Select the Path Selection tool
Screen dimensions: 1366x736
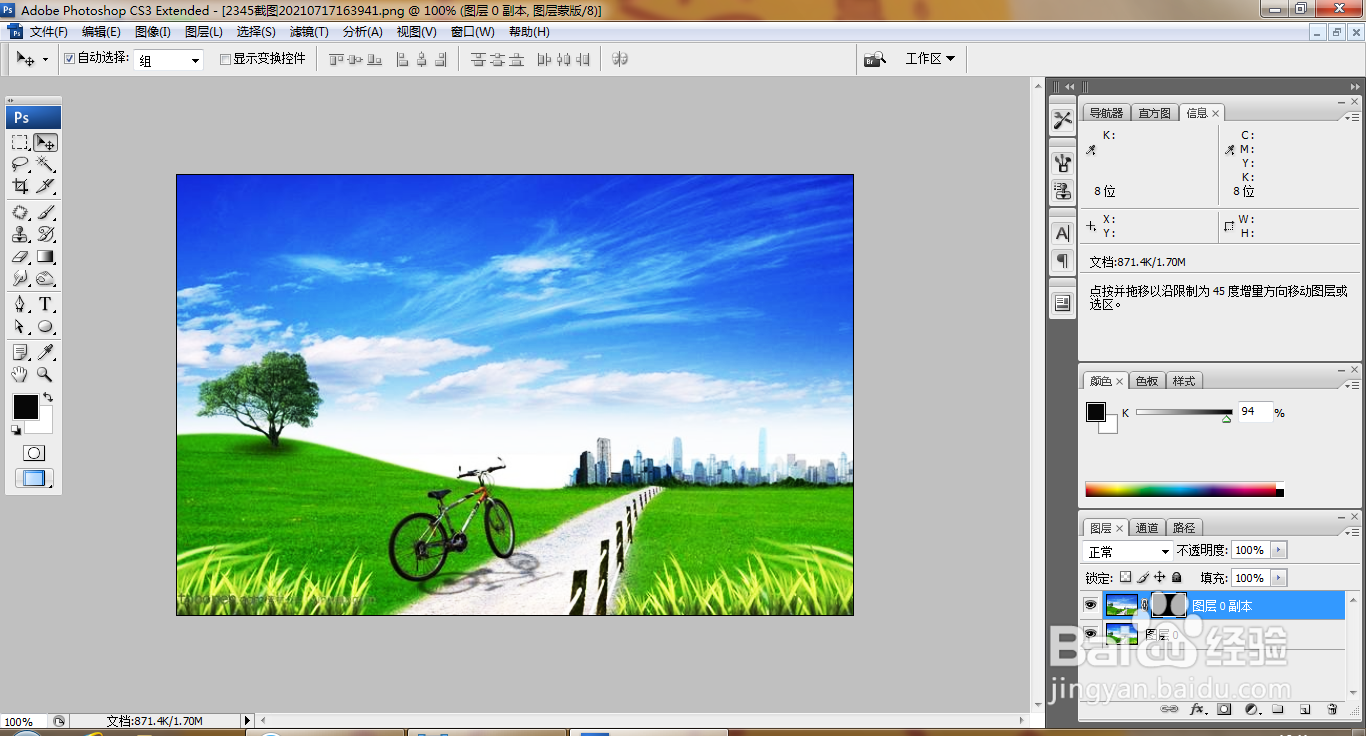[20, 327]
